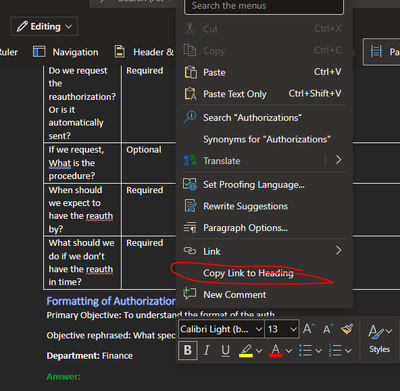This screenshot has height=391, width=400.
Task: Click the Rewrite Suggestions icon
Action: (191, 206)
